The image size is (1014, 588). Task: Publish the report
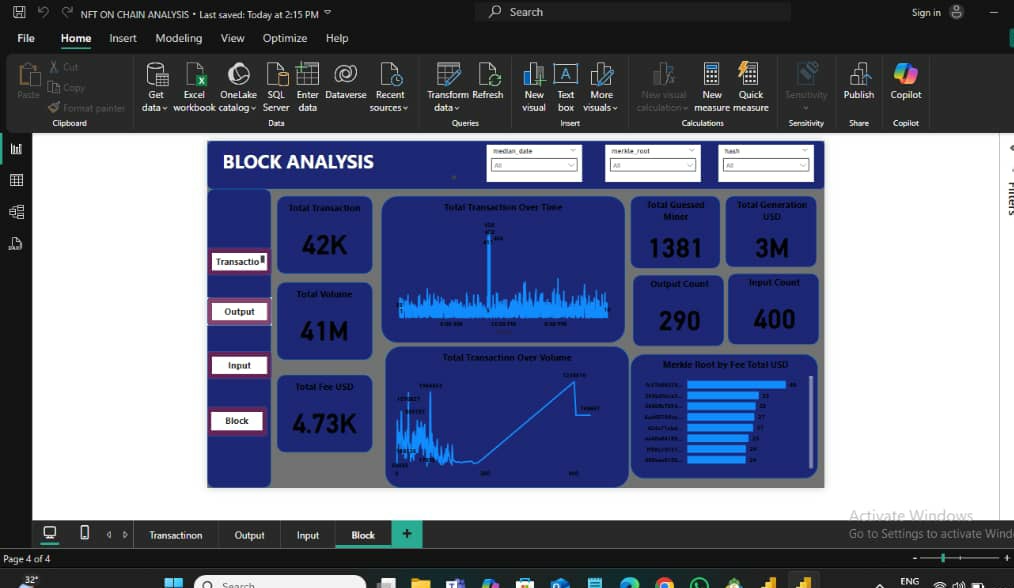[x=859, y=82]
